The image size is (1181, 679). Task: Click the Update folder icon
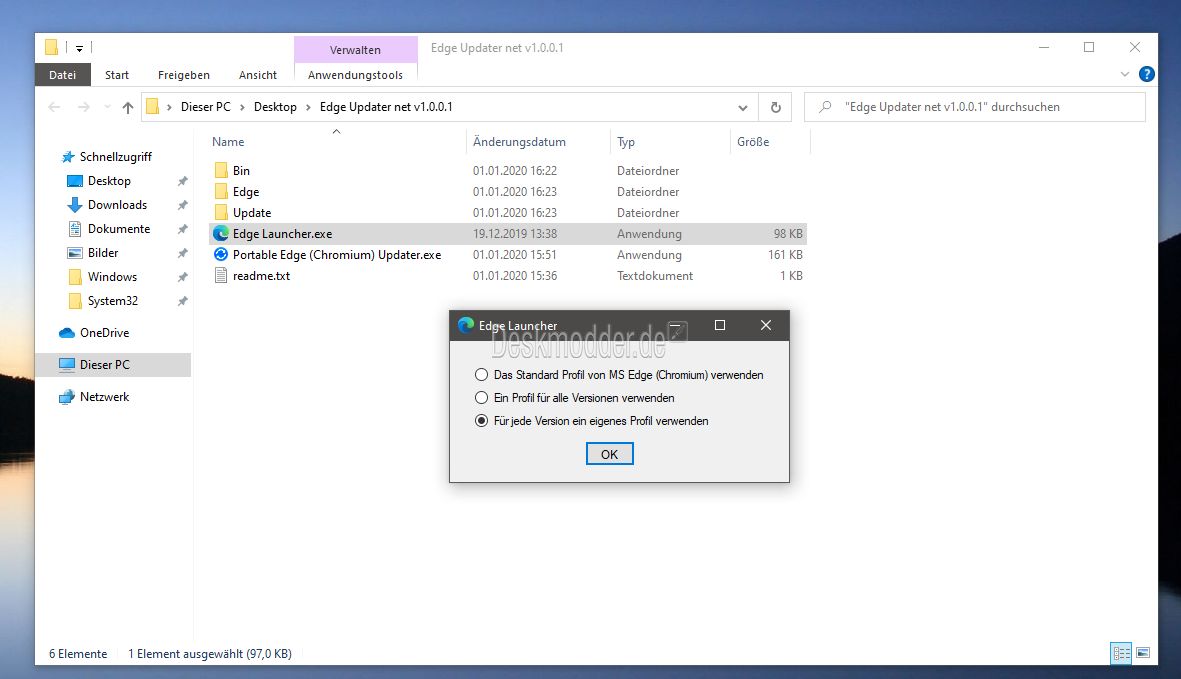221,212
